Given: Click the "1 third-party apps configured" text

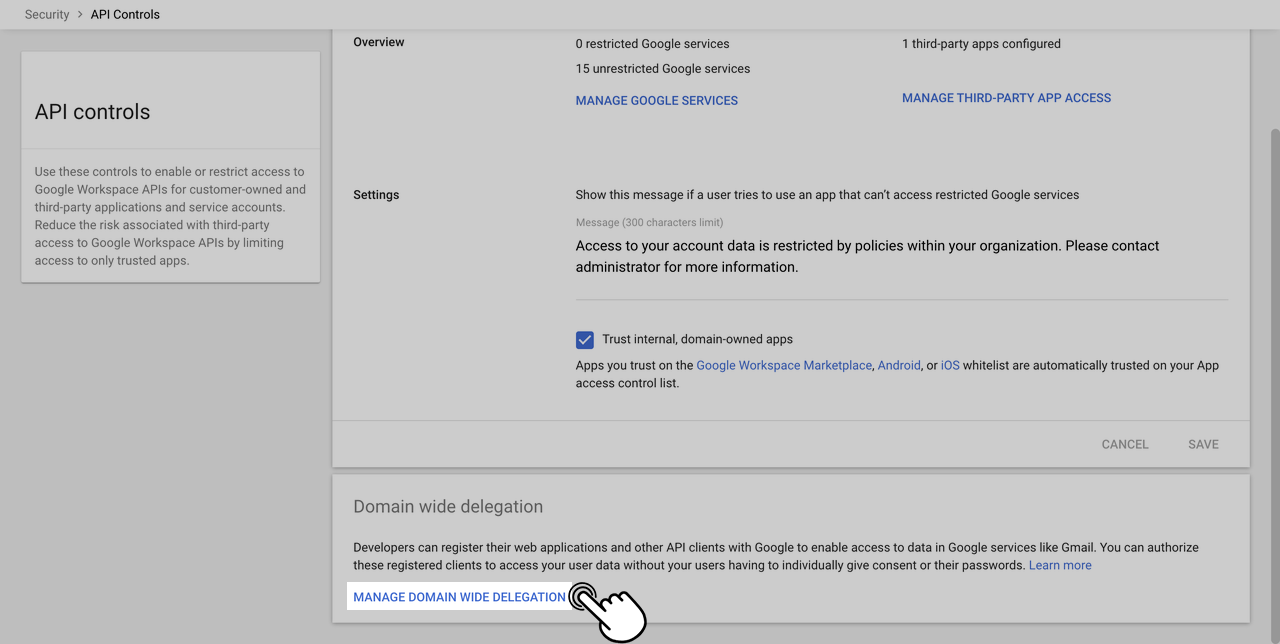Looking at the screenshot, I should pyautogui.click(x=981, y=44).
